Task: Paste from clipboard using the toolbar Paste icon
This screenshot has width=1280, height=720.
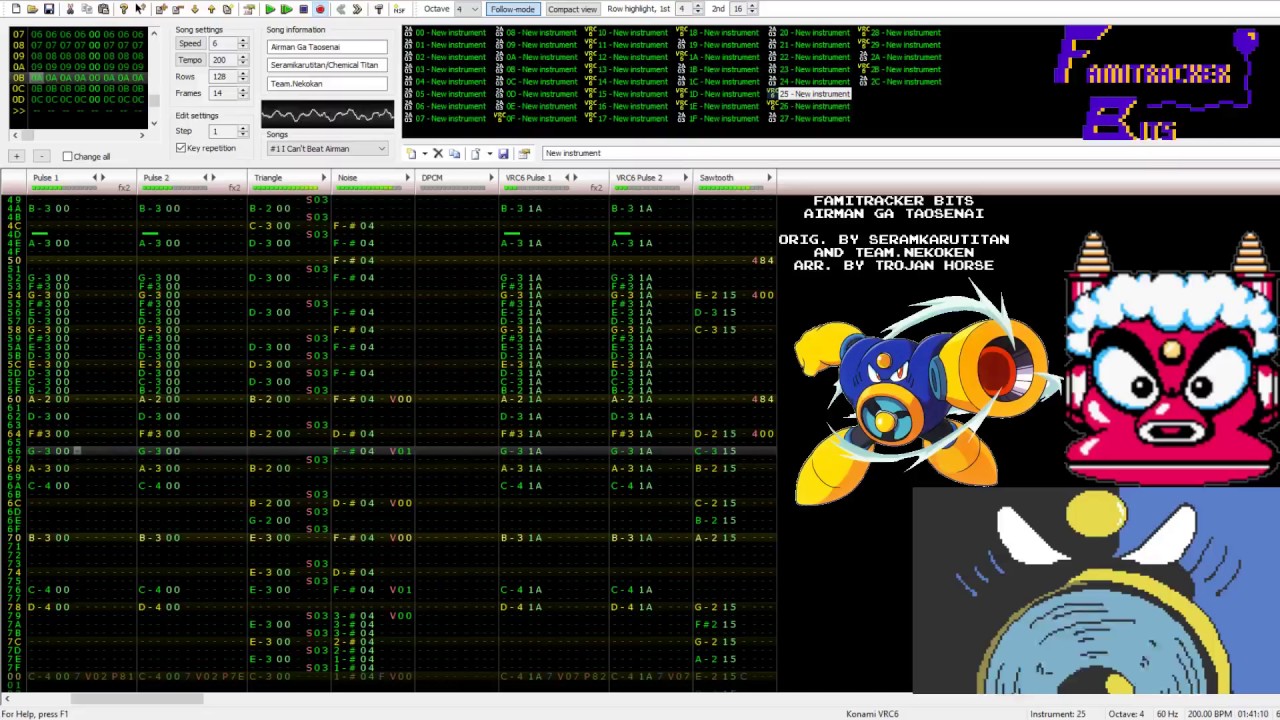Action: tap(103, 9)
